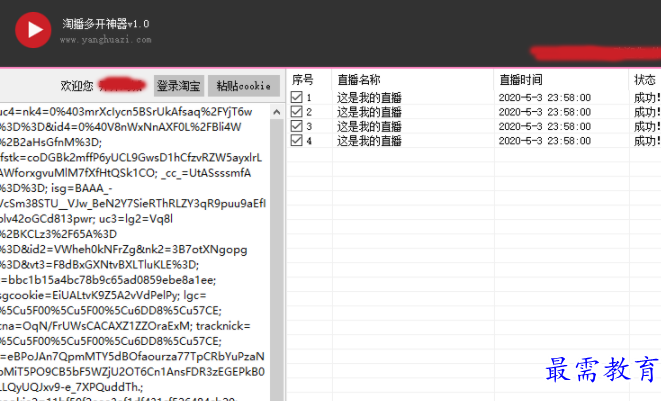Click the 直播名称 column header
Image resolution: width=667 pixels, height=401 pixels.
(359, 80)
